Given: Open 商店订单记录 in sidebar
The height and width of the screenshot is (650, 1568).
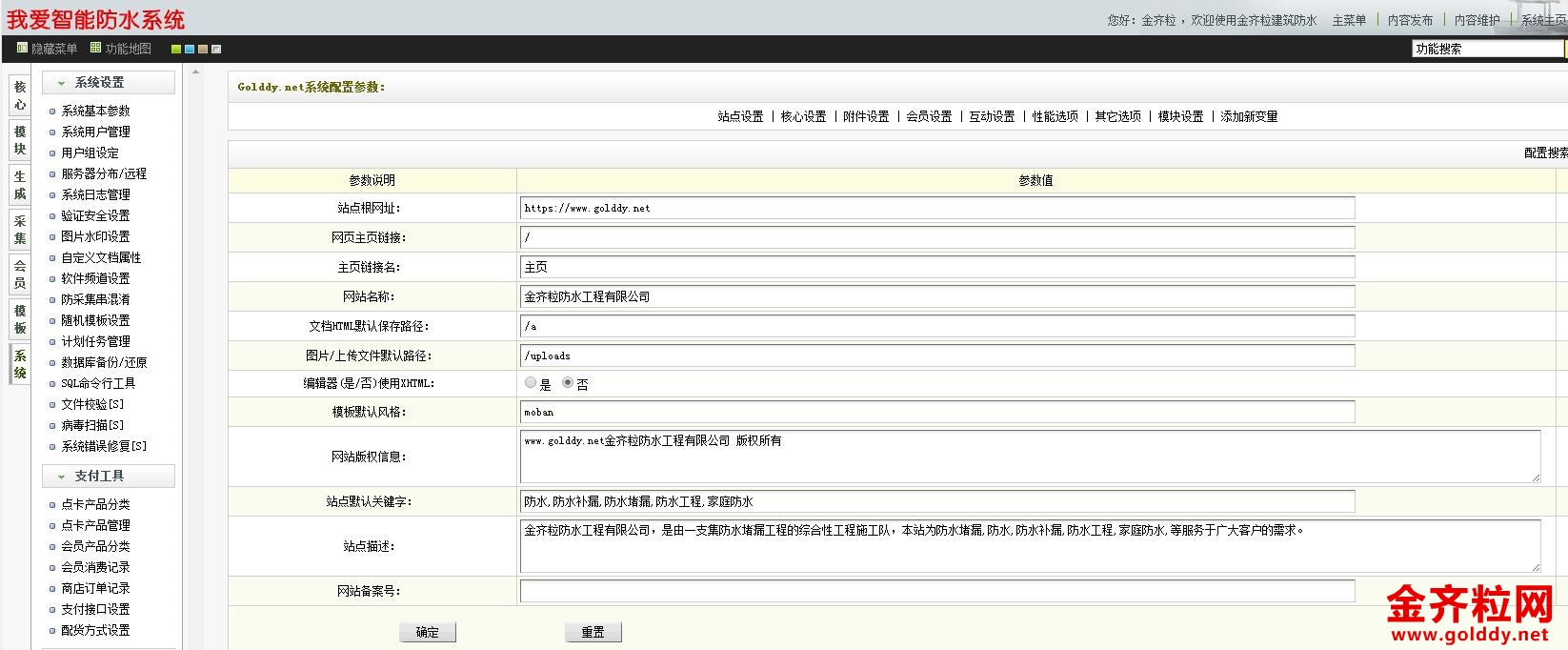Looking at the screenshot, I should pos(95,588).
